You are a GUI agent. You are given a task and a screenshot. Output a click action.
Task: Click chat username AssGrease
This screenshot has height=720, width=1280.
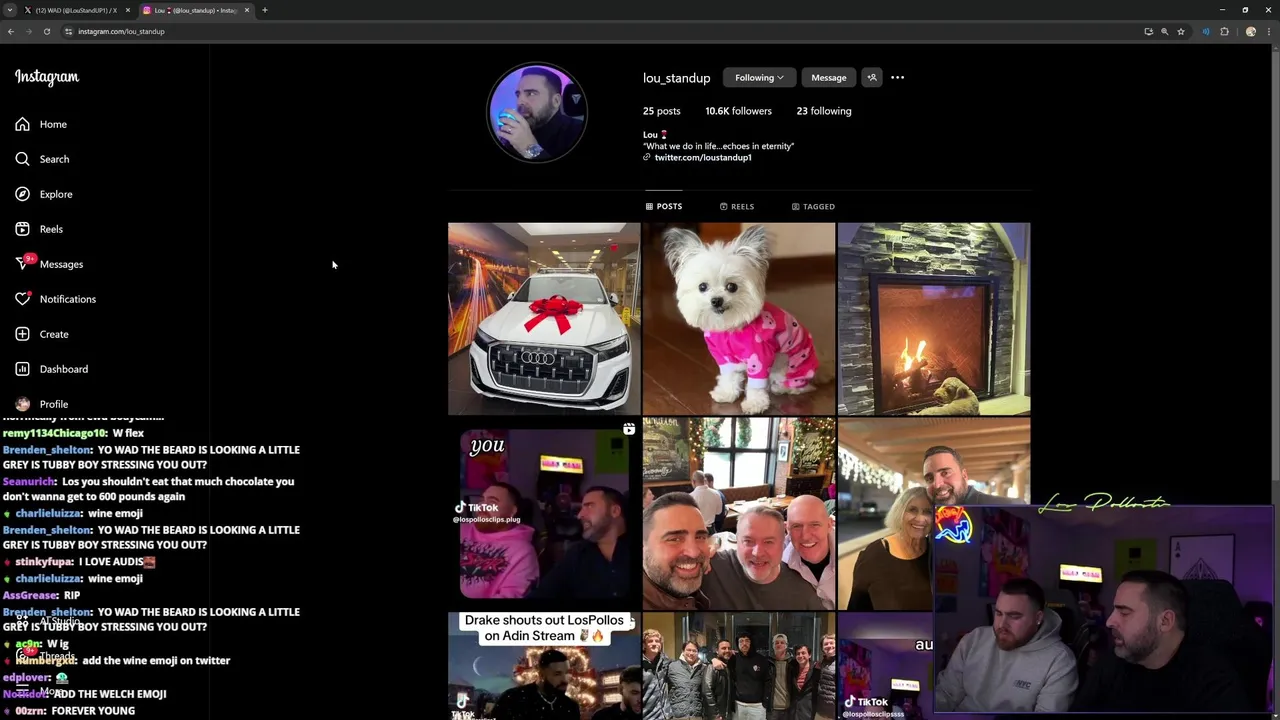click(26, 595)
